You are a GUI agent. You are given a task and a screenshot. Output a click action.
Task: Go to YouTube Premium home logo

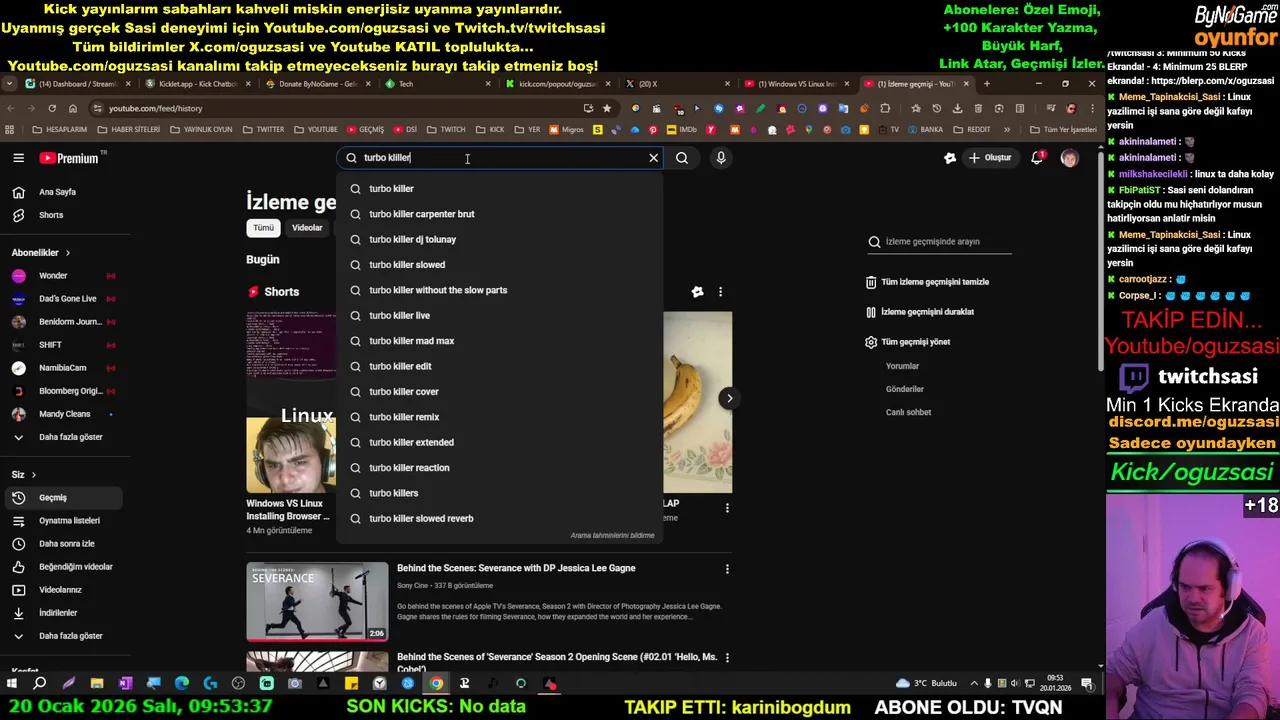69,158
